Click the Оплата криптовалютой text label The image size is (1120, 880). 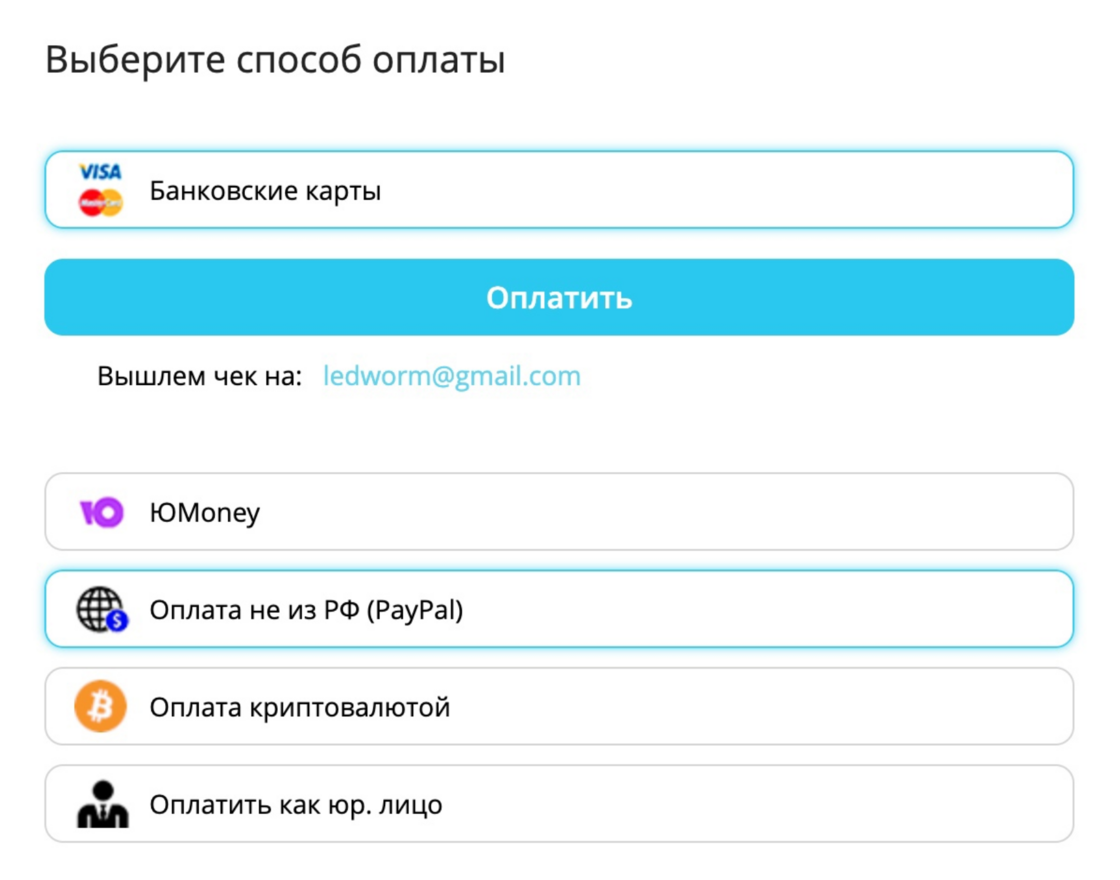[x=299, y=707]
